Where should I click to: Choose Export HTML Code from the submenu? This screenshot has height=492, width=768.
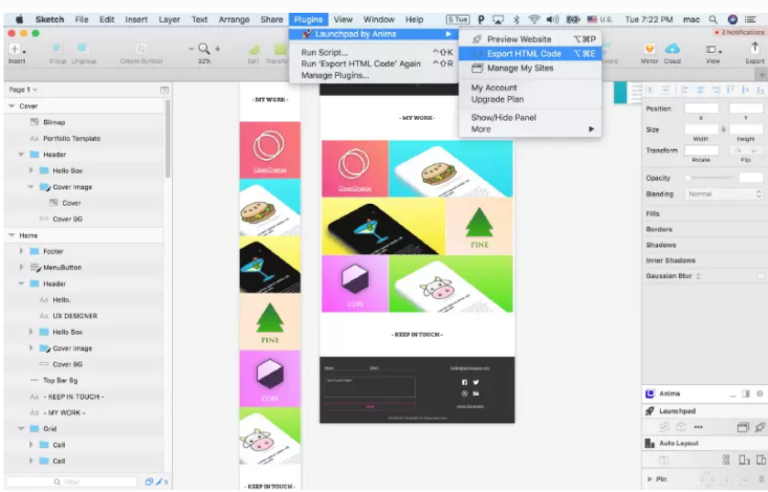coord(530,53)
